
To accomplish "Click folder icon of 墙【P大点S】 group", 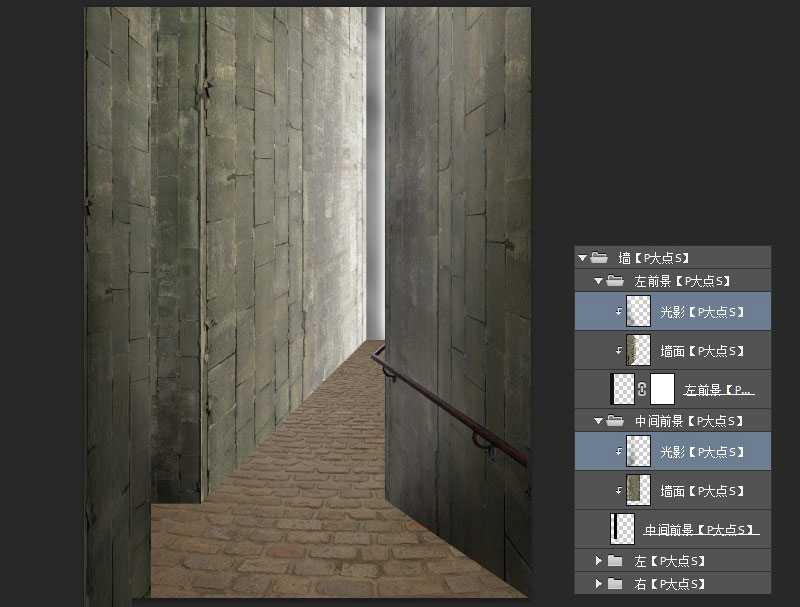I will [599, 258].
